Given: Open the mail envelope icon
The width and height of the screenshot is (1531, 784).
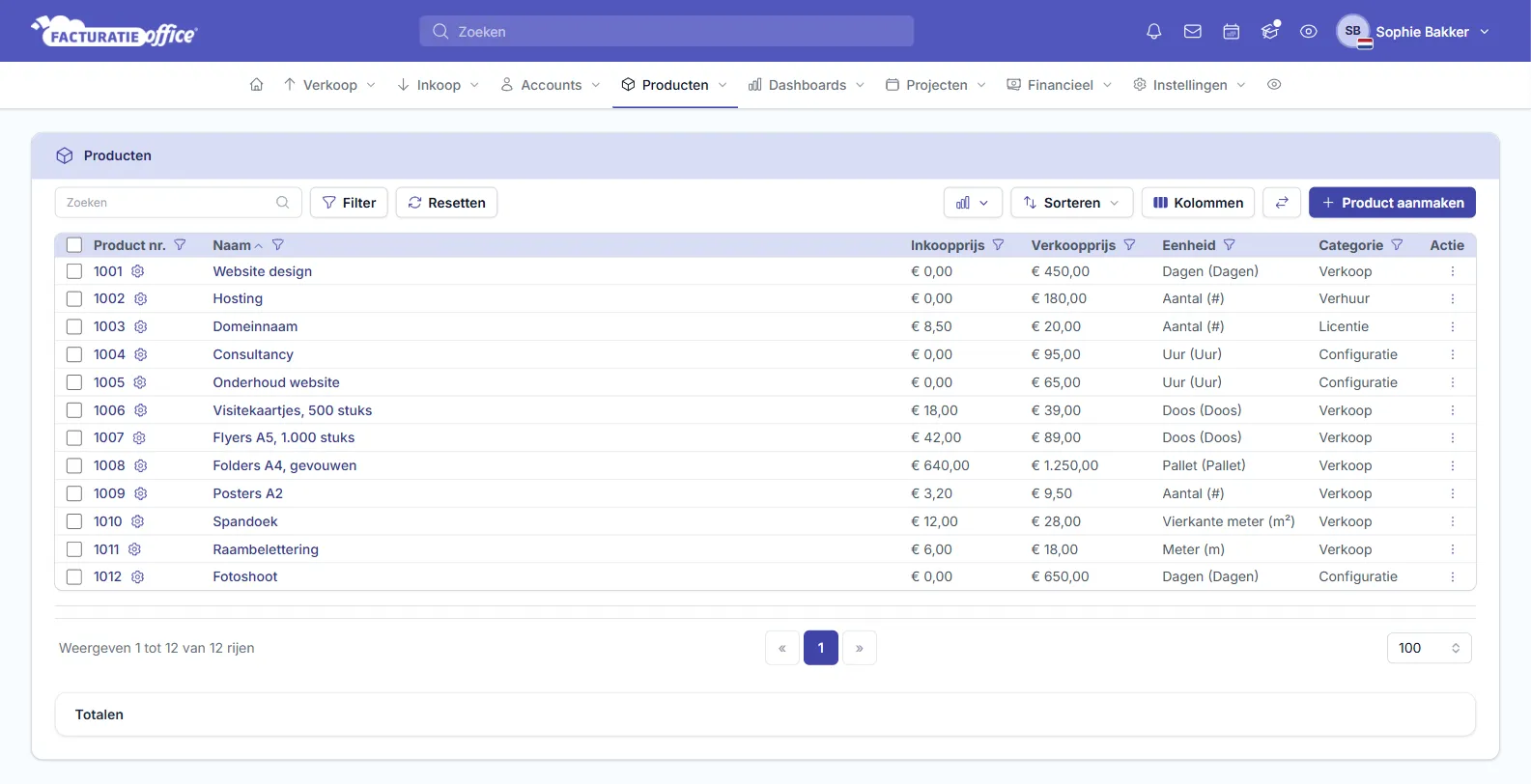Looking at the screenshot, I should tap(1192, 32).
